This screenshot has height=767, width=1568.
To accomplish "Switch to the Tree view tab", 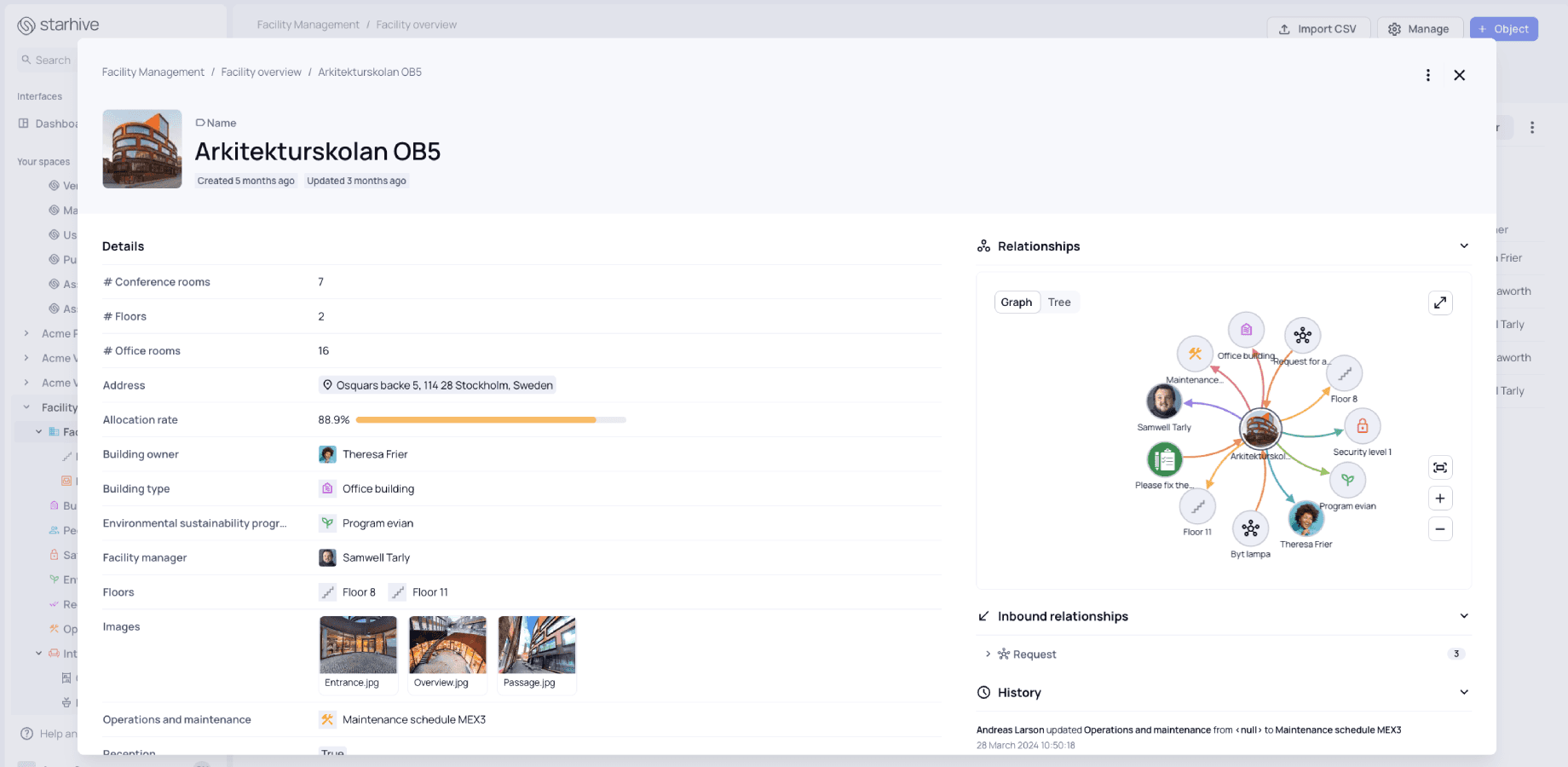I will (1059, 303).
